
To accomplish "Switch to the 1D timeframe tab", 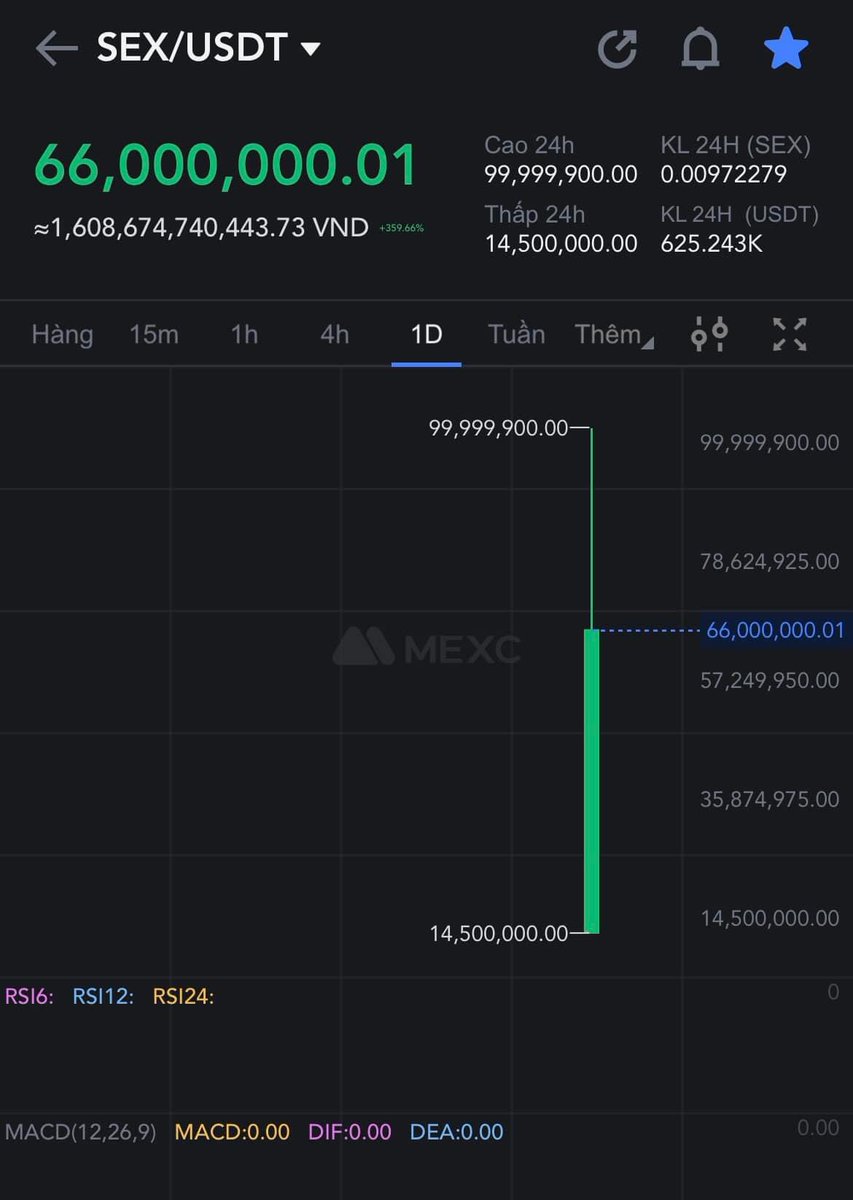I will point(425,334).
